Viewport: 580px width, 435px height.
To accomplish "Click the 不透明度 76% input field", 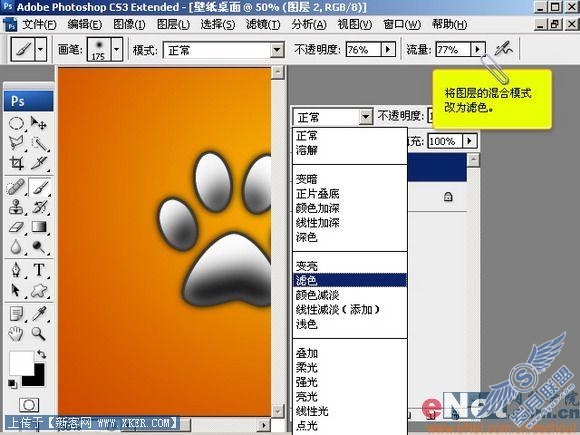I will (363, 49).
